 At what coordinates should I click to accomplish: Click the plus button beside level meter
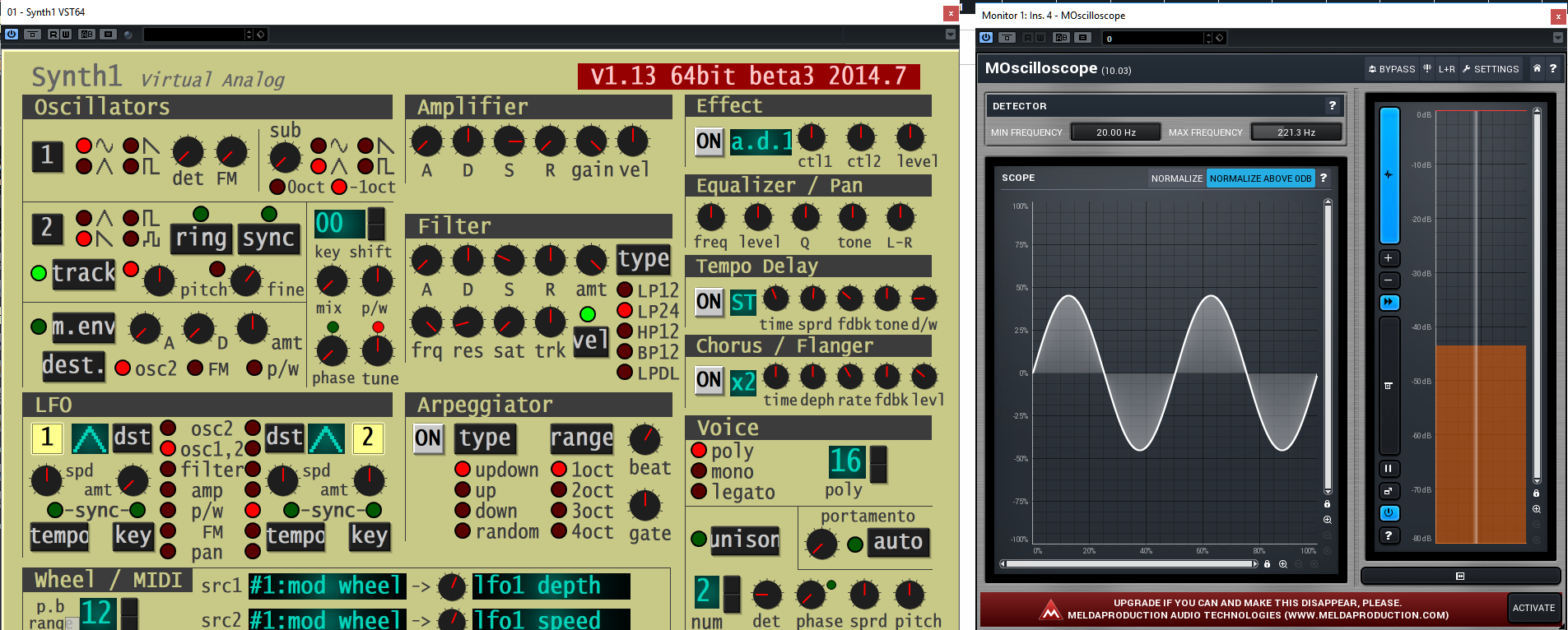[x=1389, y=258]
